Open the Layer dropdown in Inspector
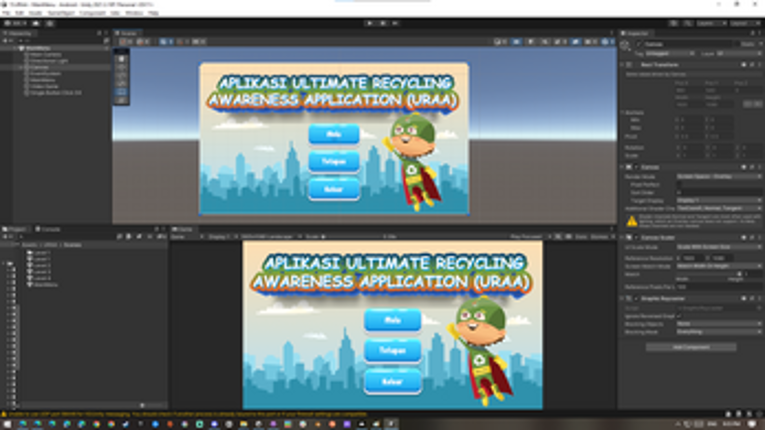The image size is (765, 430). click(x=739, y=54)
